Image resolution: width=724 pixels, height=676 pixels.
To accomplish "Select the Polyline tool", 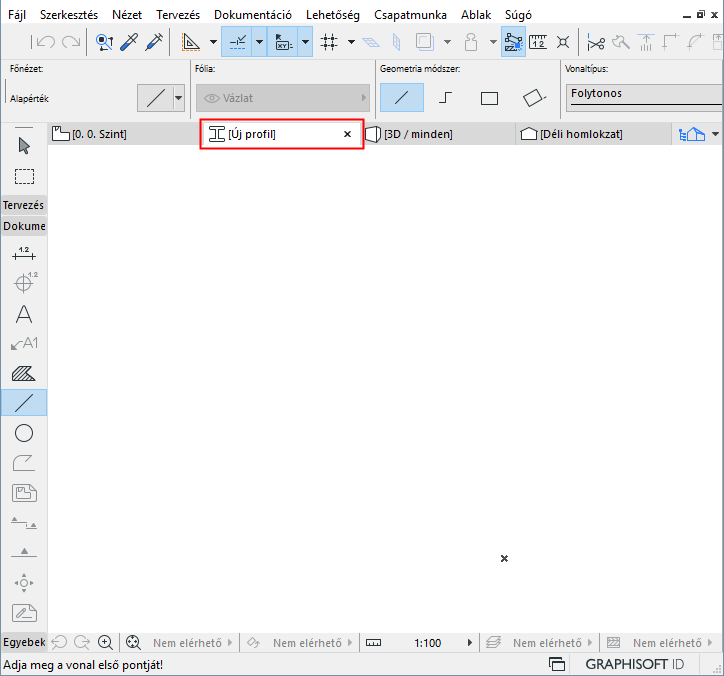I will pyautogui.click(x=24, y=463).
